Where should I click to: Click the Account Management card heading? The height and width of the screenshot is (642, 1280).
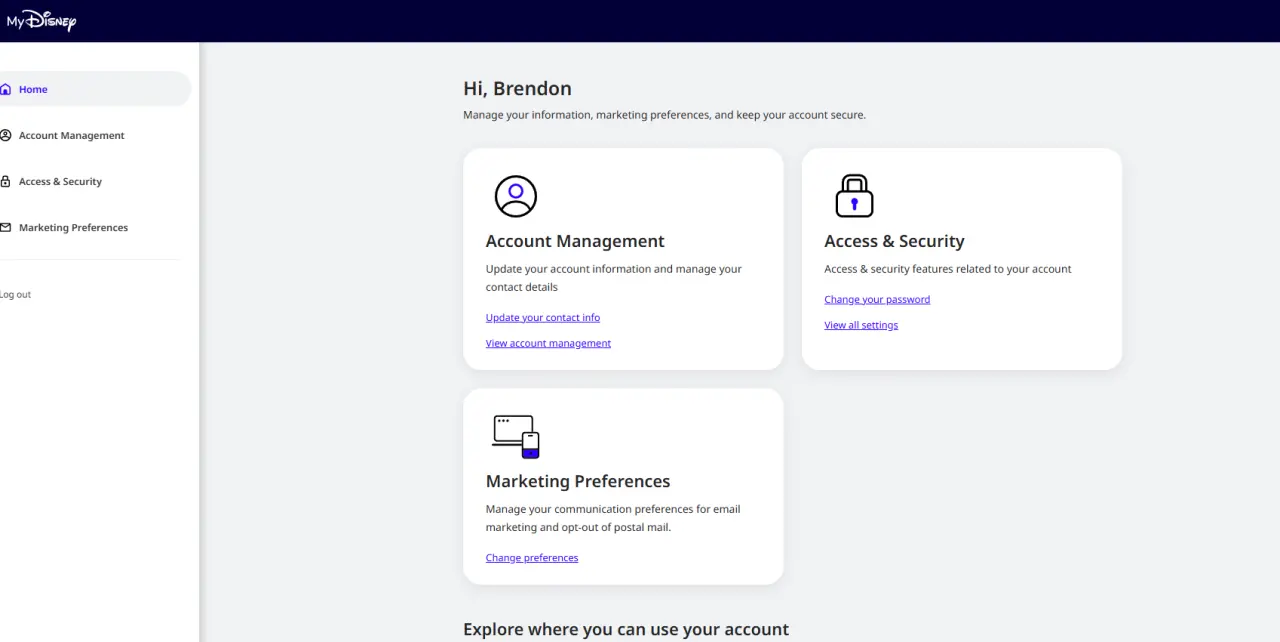coord(575,241)
